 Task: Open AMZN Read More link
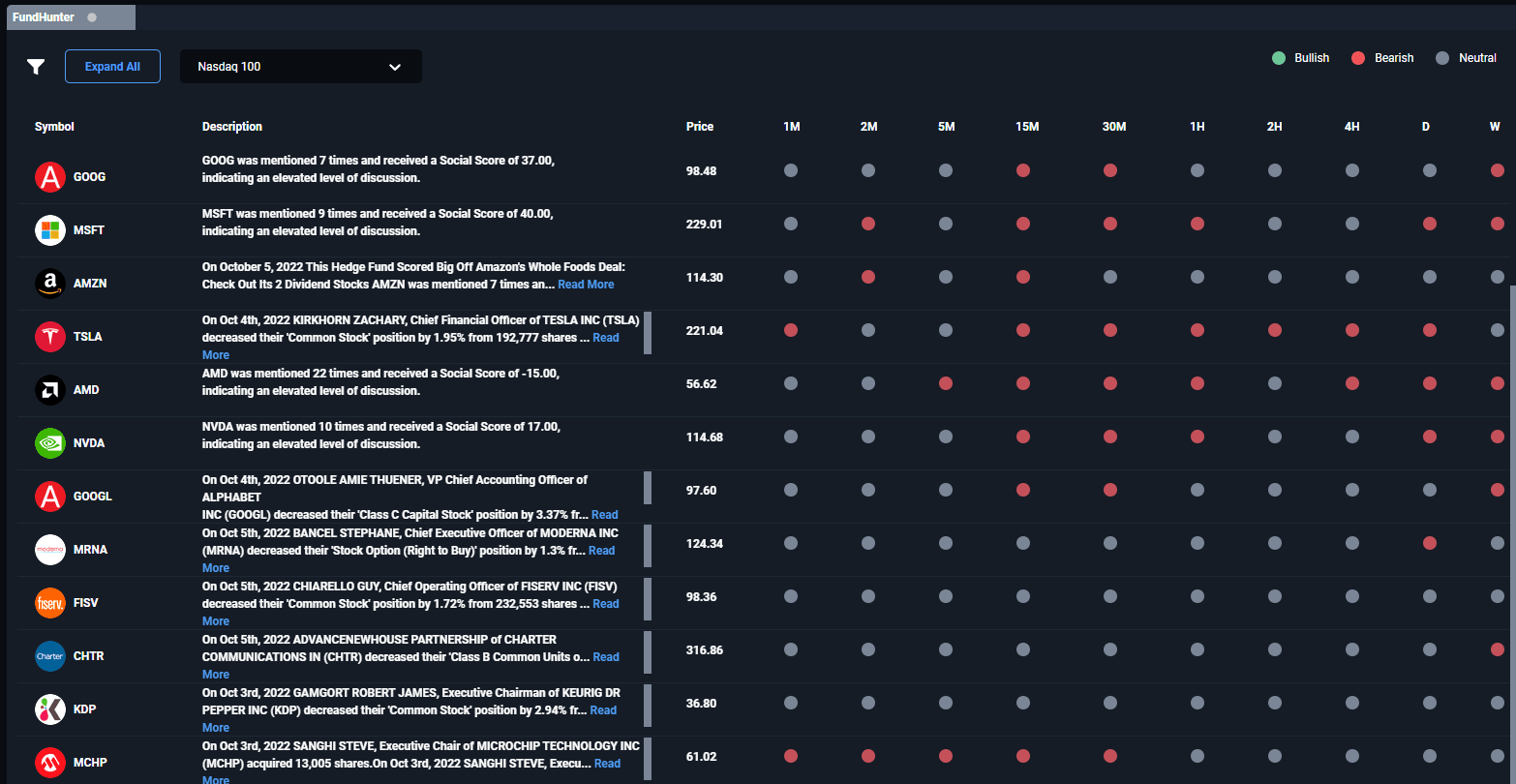pos(586,285)
